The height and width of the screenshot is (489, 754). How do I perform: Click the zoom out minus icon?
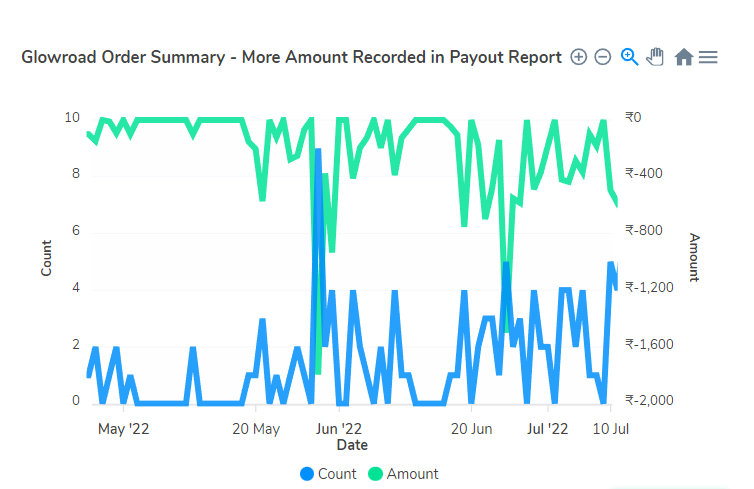pos(603,57)
